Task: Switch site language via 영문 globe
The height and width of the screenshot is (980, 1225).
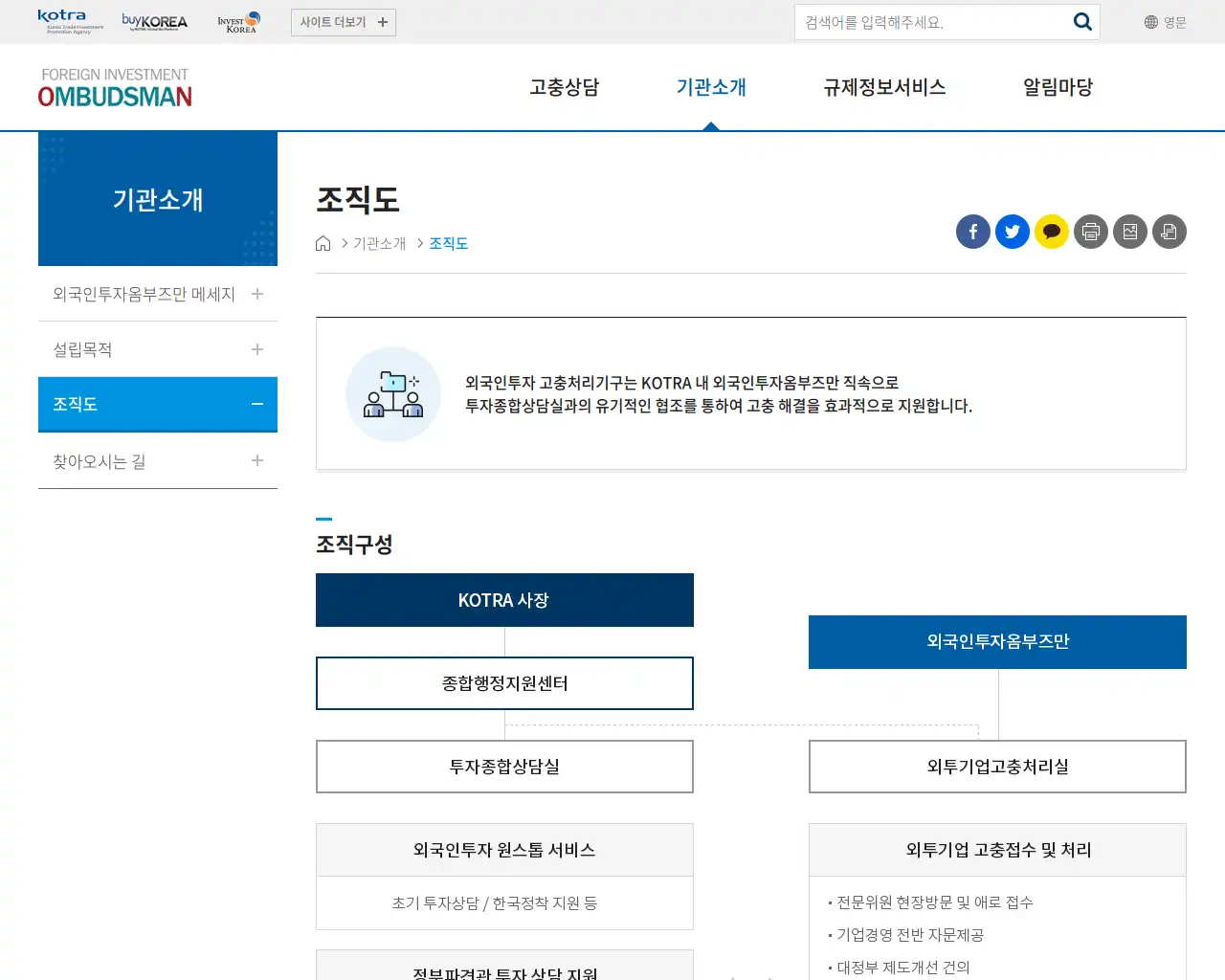Action: coord(1164,21)
